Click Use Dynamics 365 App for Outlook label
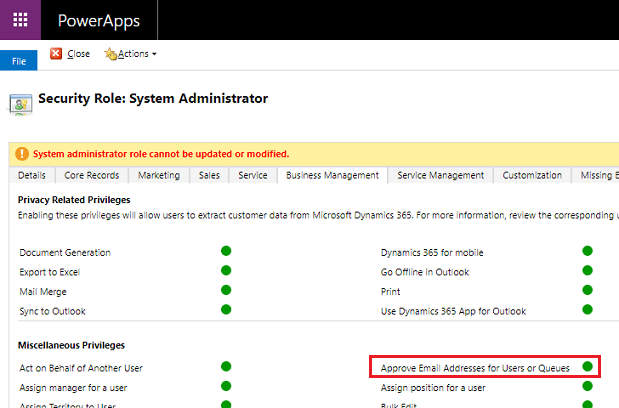 pos(453,311)
